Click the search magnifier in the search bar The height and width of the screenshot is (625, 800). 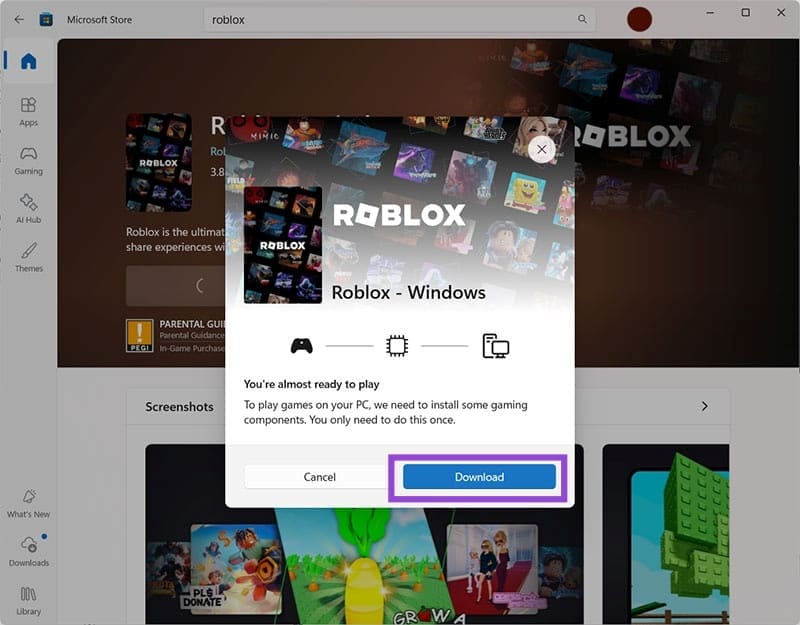pyautogui.click(x=581, y=19)
